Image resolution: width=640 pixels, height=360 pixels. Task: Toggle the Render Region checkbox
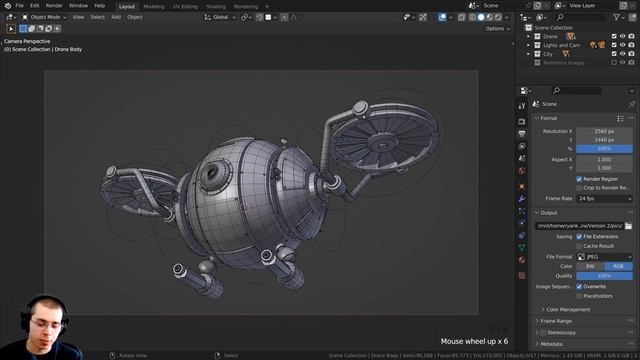tap(579, 179)
